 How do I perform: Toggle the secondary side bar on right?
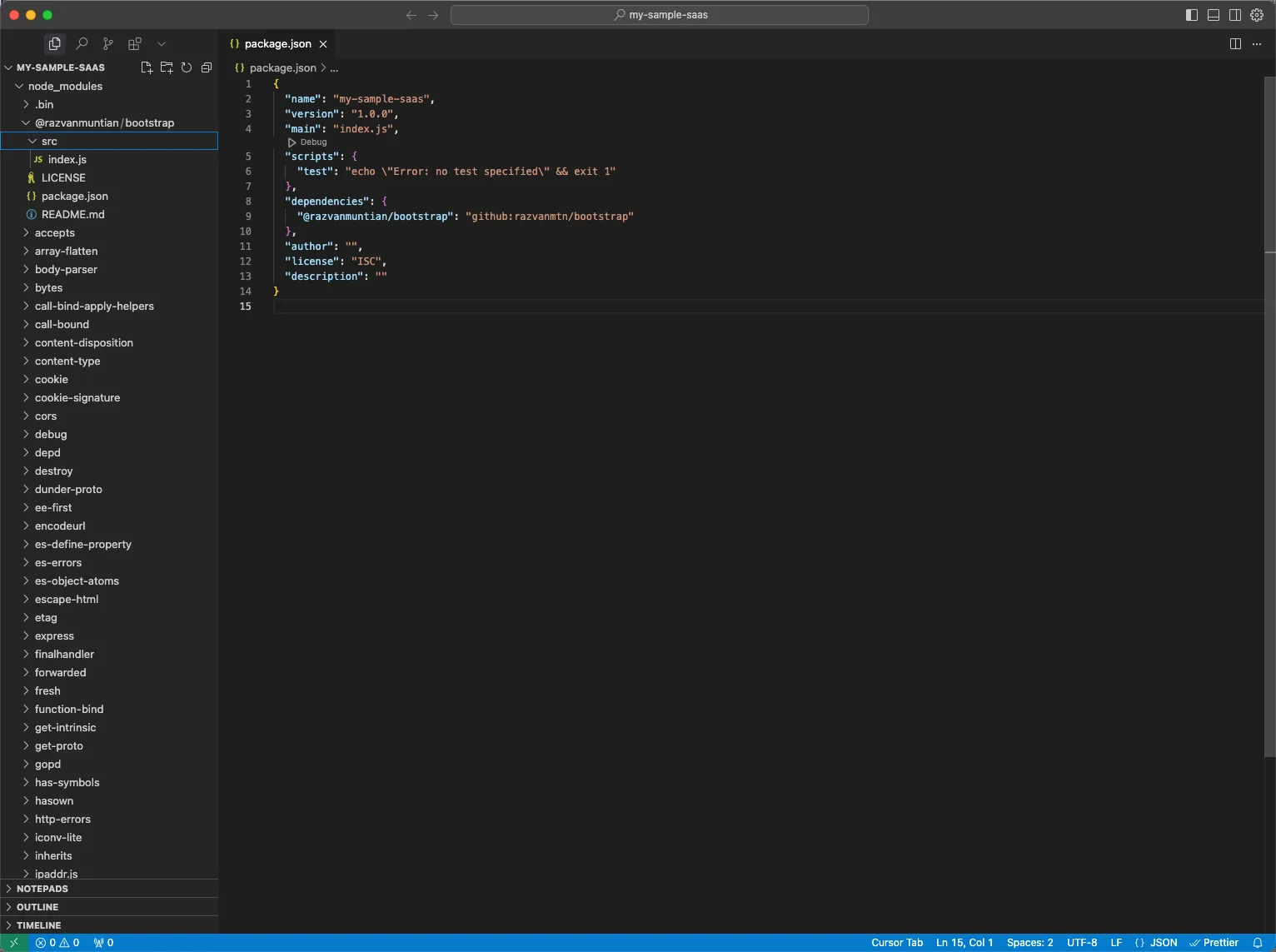point(1235,15)
